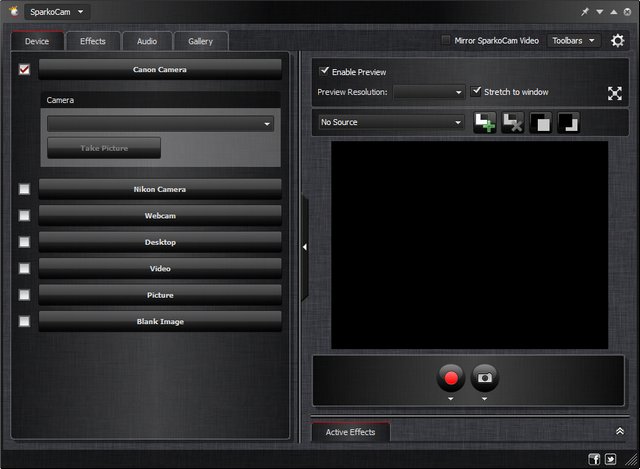Viewport: 640px width, 469px height.
Task: Check the Webcam device checkbox
Action: 24,216
